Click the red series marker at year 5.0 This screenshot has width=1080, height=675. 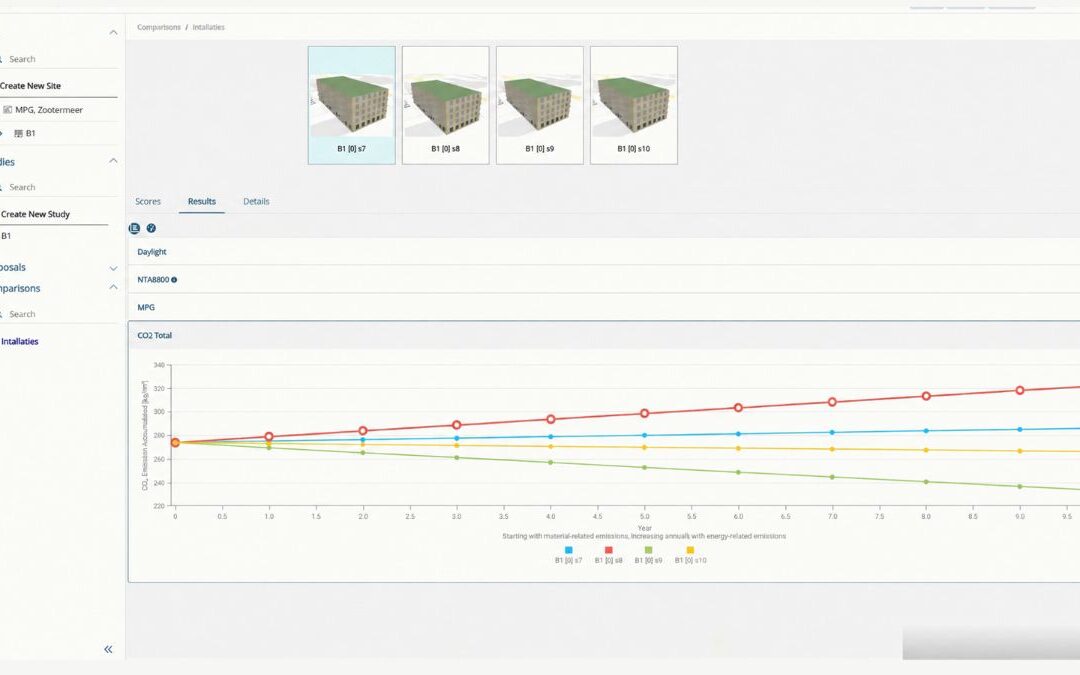(645, 413)
